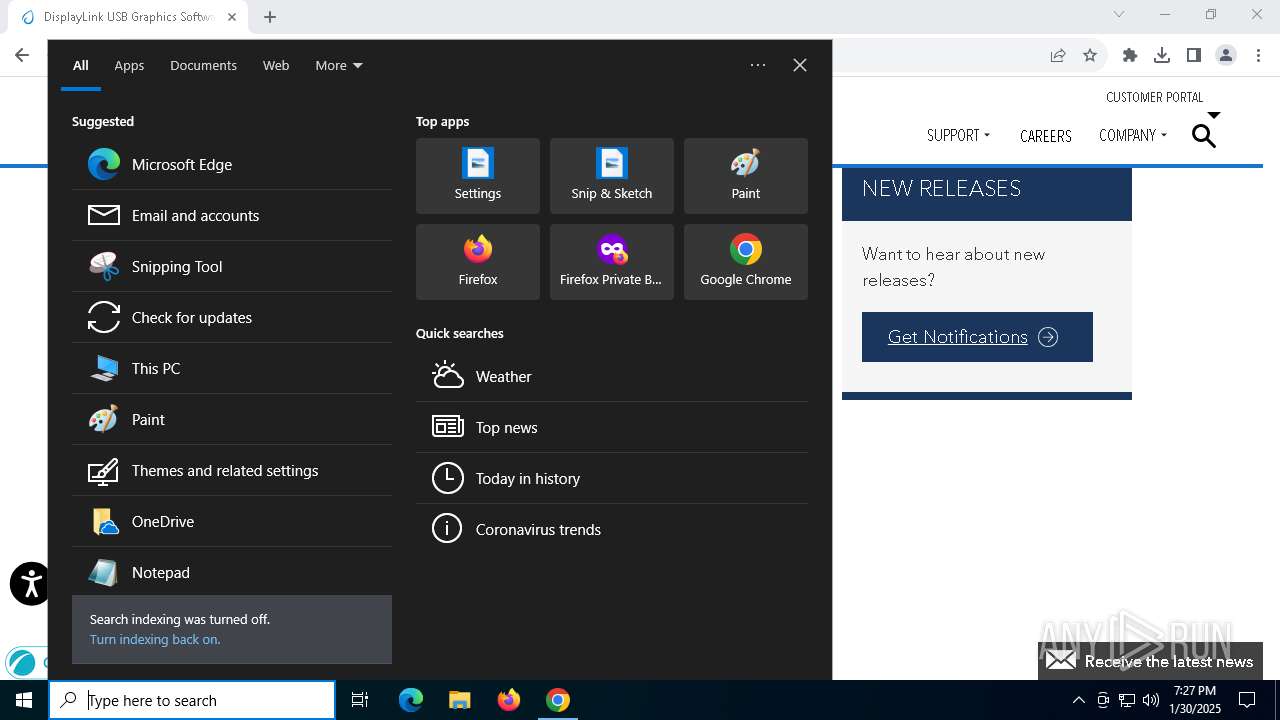Screen dimensions: 1280x720
Task: Open the taskbar clock and date
Action: tap(1195, 700)
